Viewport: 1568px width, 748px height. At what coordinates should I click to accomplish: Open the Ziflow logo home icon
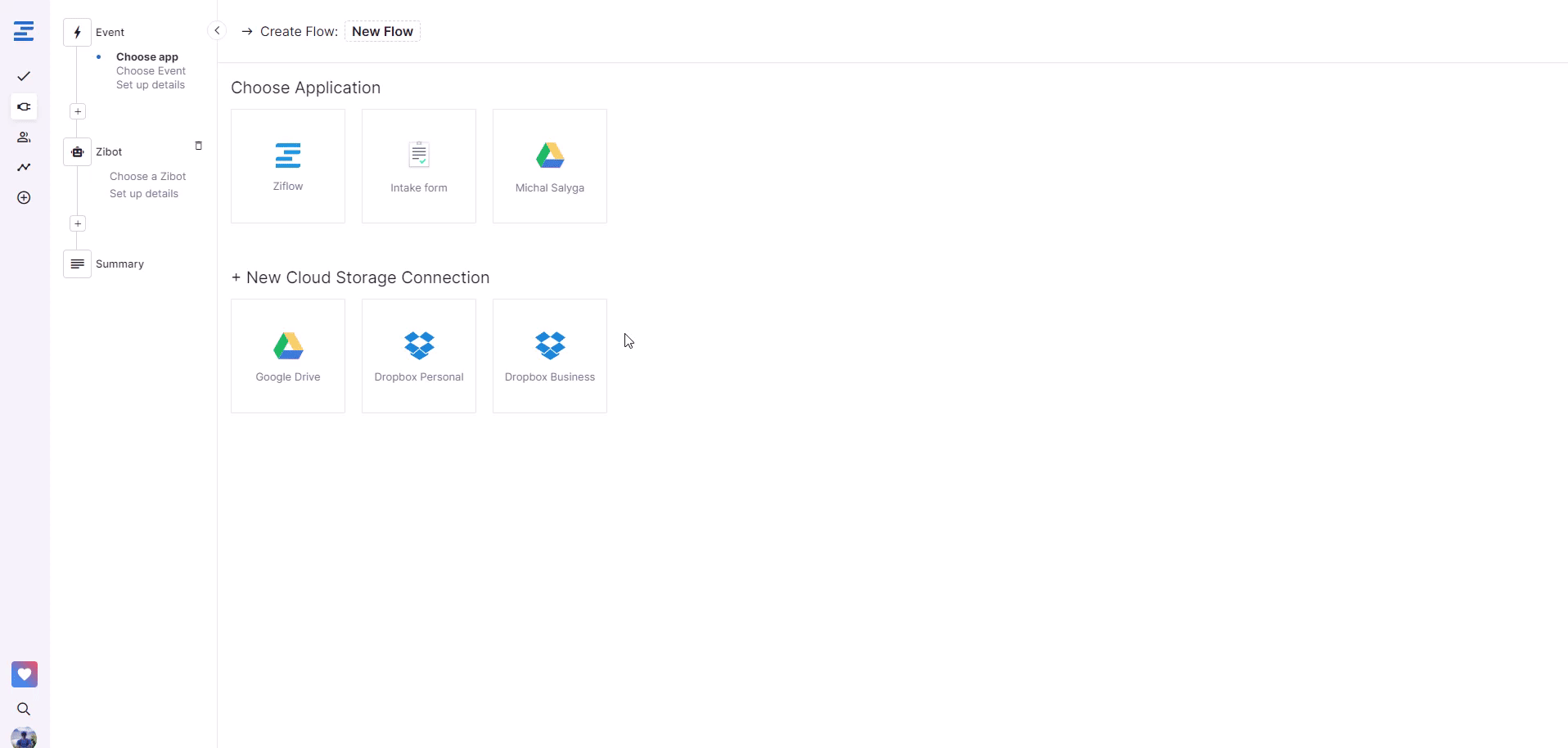pyautogui.click(x=24, y=32)
